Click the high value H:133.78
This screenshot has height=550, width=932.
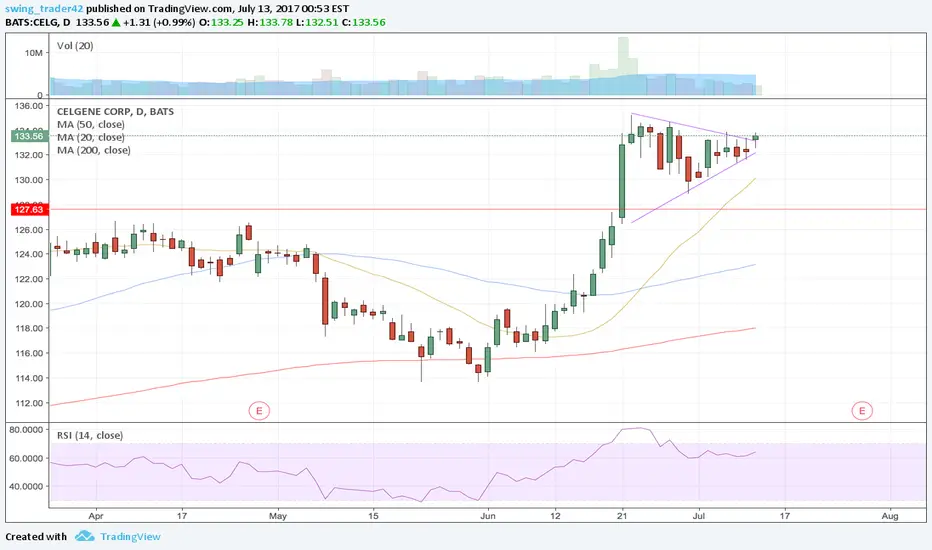[268, 23]
